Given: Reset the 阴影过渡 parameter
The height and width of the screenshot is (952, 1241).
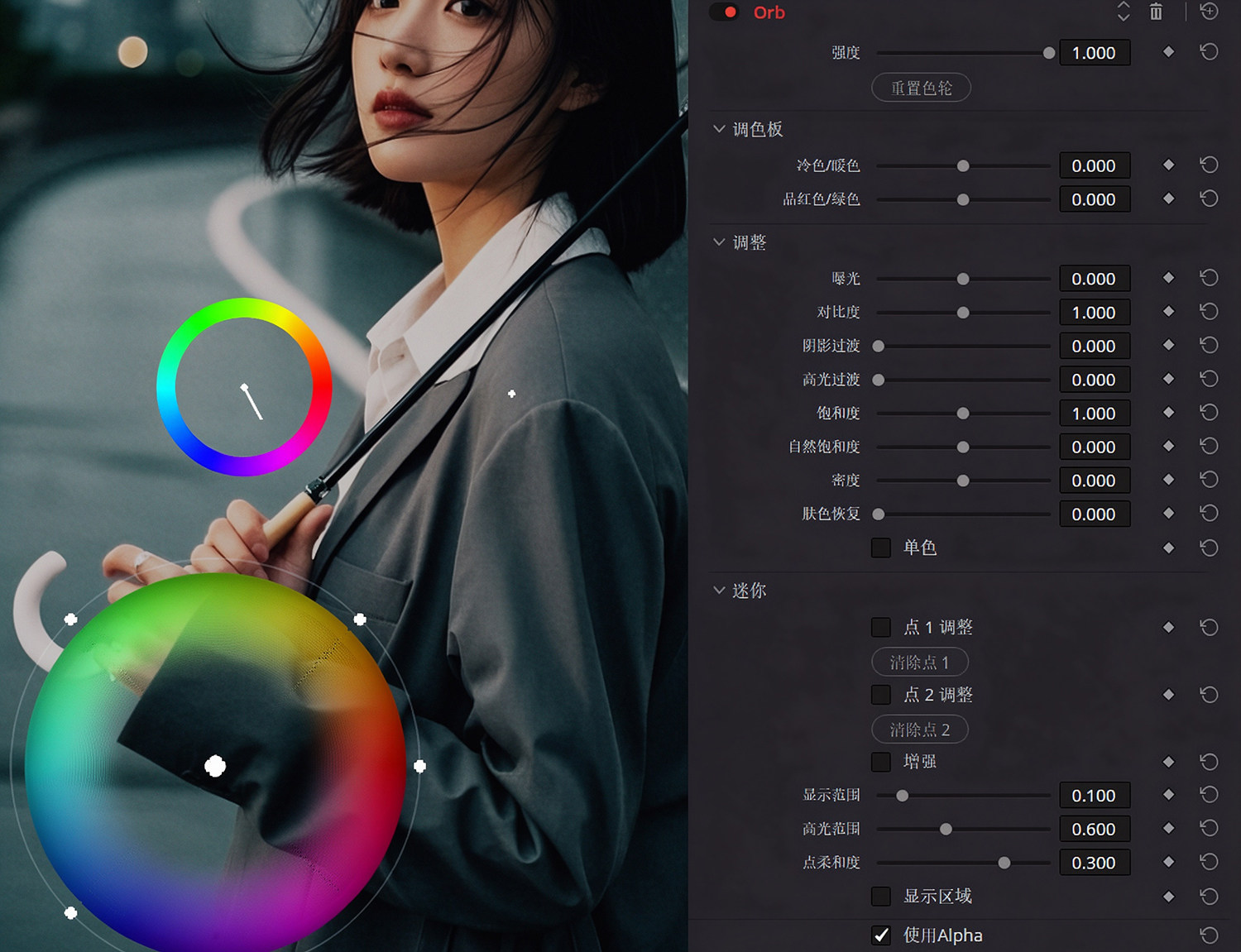Looking at the screenshot, I should click(1209, 346).
